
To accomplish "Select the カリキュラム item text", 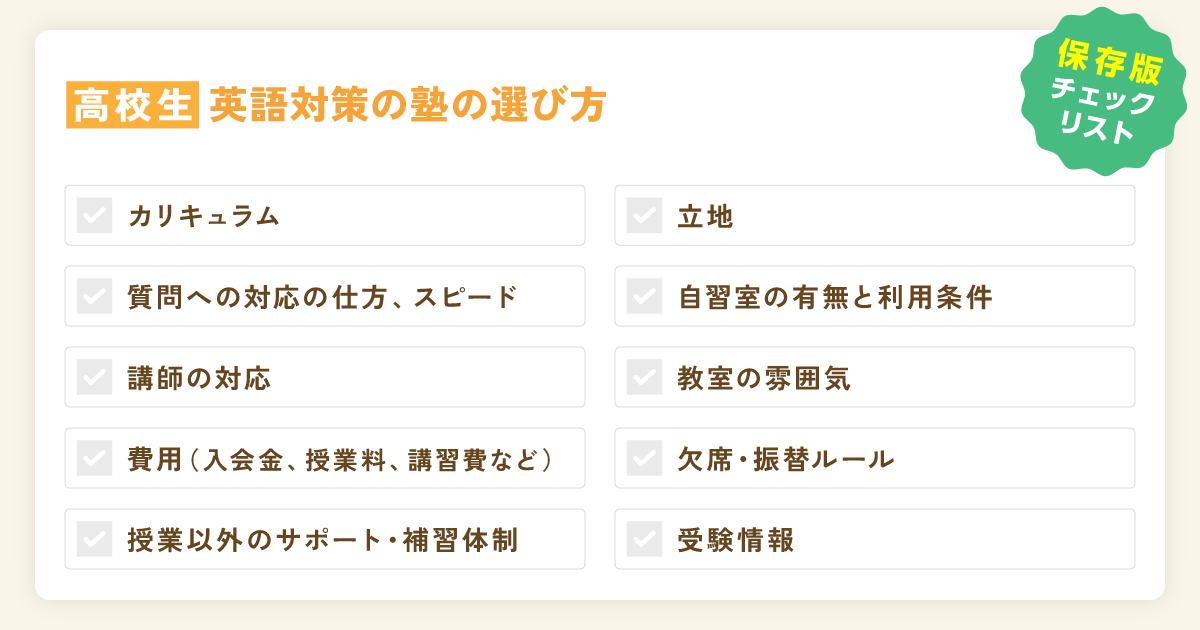I will [x=202, y=216].
